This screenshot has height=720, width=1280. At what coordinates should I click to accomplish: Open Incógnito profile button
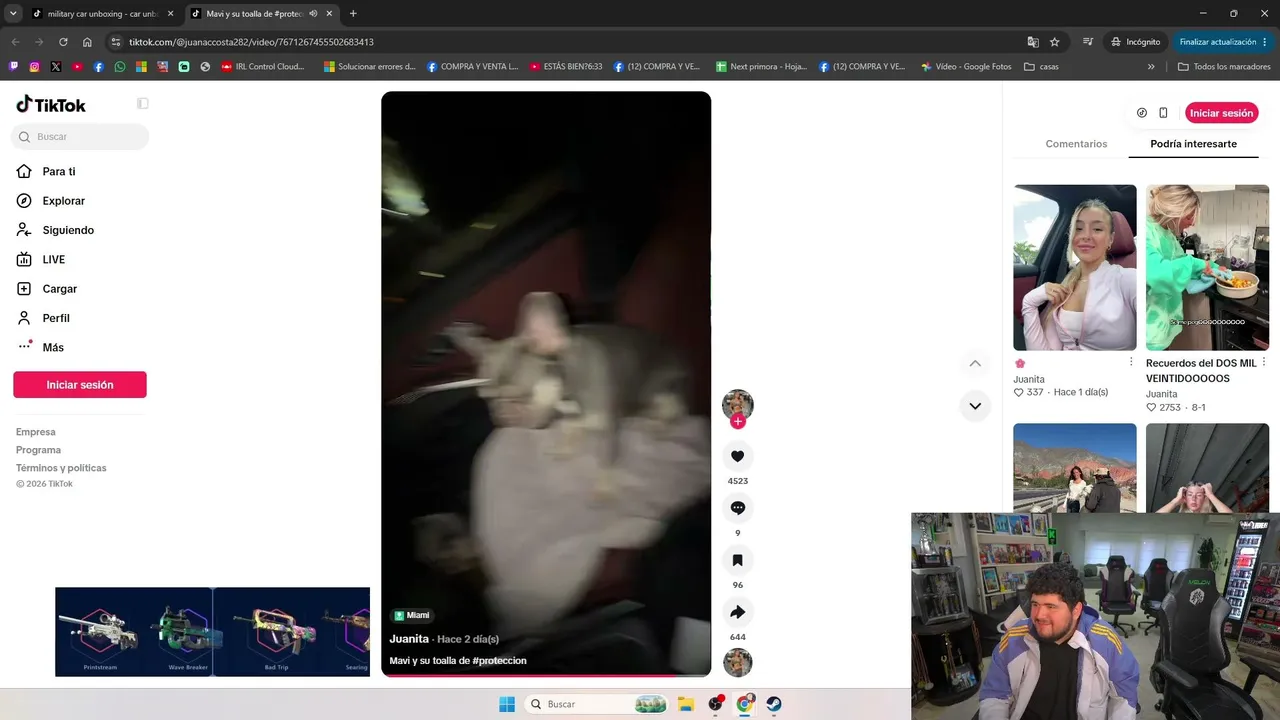click(x=1136, y=42)
